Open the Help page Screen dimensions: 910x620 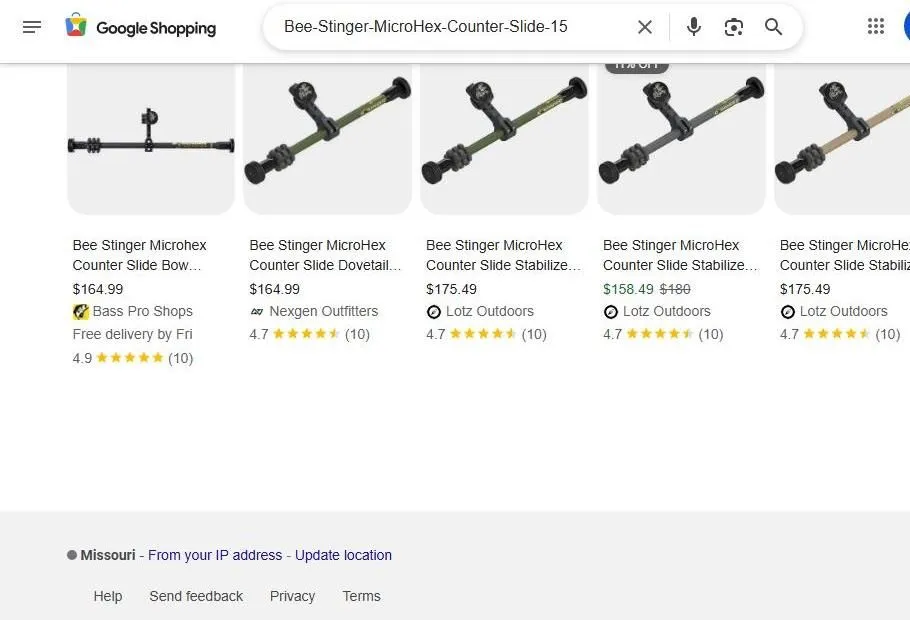pyautogui.click(x=108, y=596)
